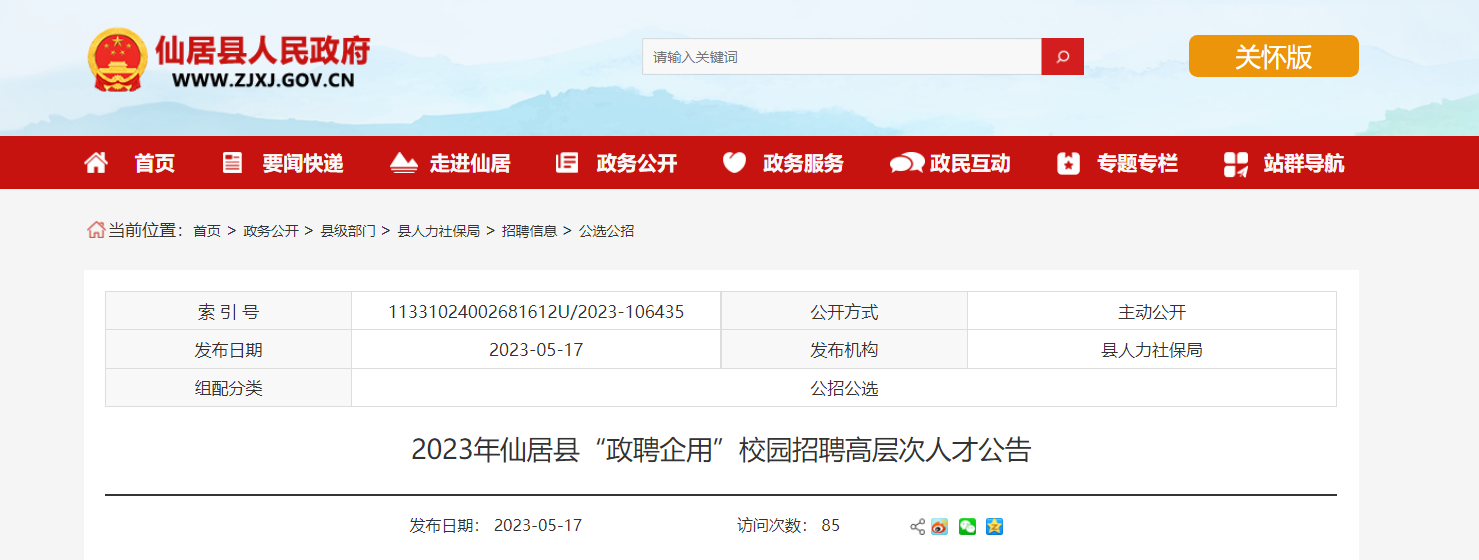Click the 请输入关键词 search field

click(x=842, y=57)
